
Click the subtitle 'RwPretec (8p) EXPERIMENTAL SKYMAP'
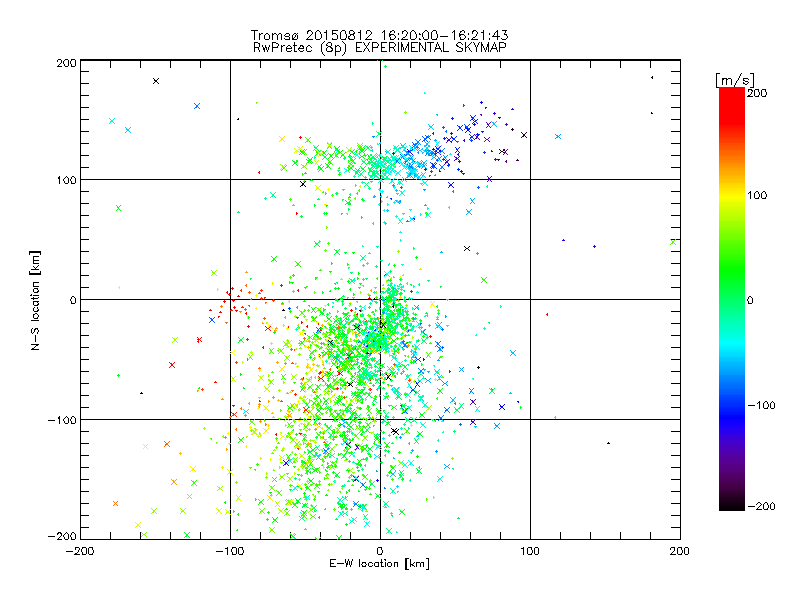tap(379, 48)
